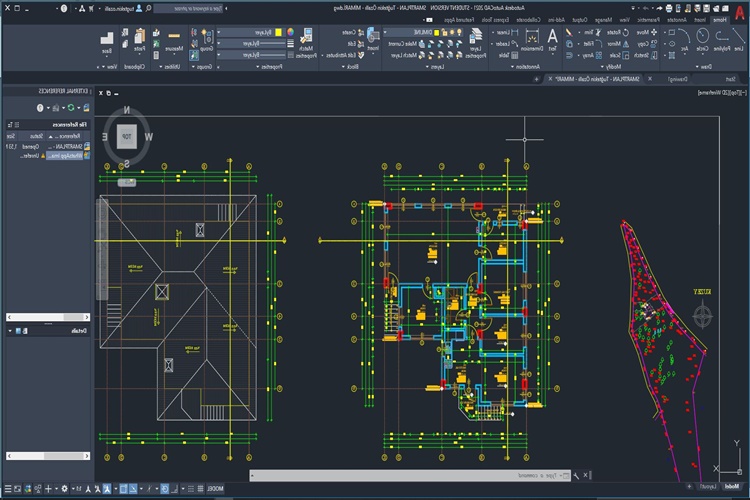Activate the Move command
This screenshot has width=750, height=500.
click(648, 32)
